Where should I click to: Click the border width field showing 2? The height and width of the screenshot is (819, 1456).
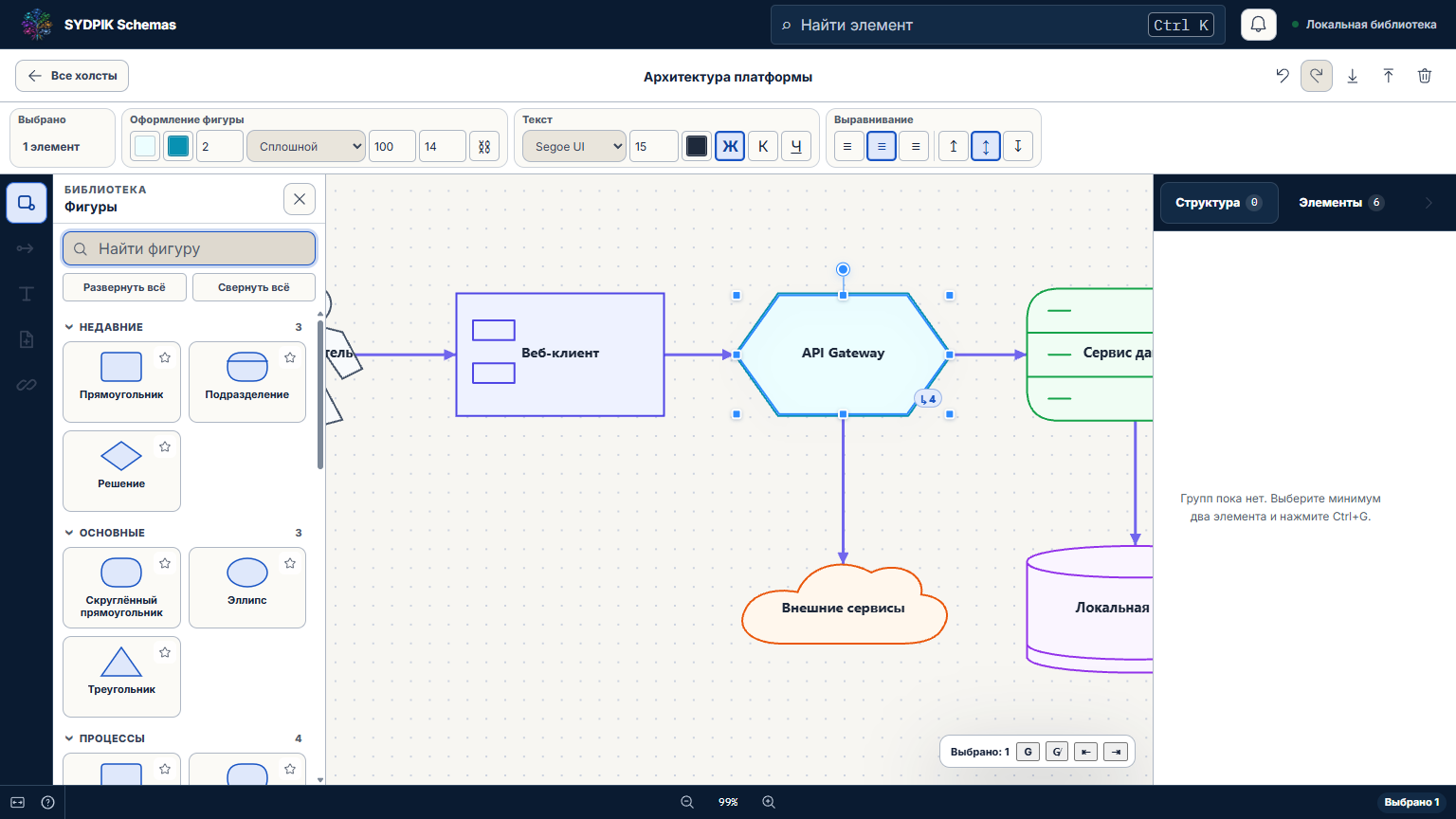pyautogui.click(x=220, y=147)
